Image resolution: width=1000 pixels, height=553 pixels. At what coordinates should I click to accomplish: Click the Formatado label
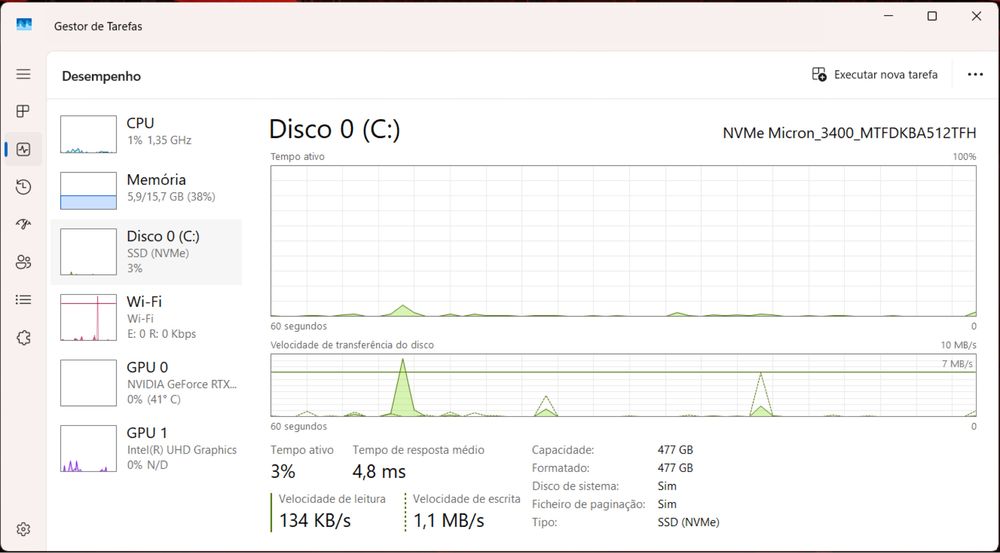[563, 468]
